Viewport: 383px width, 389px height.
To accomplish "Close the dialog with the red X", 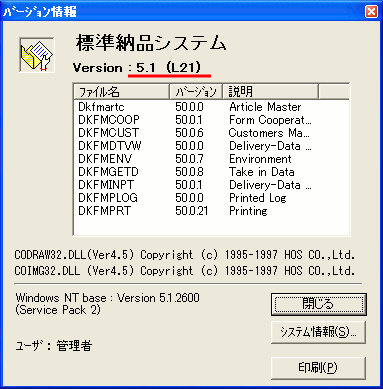I will [371, 11].
